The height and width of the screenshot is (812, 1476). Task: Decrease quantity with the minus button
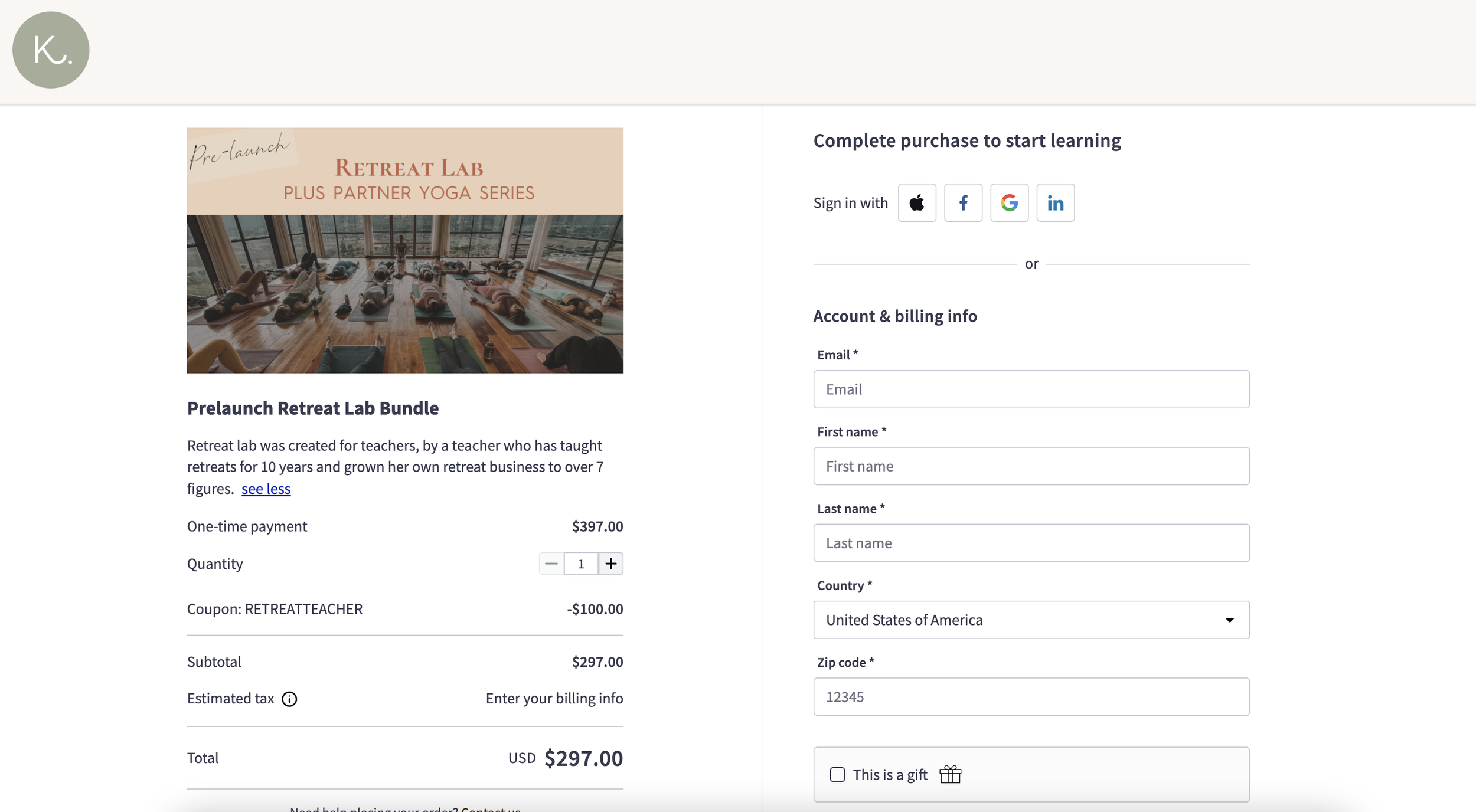[x=551, y=564]
